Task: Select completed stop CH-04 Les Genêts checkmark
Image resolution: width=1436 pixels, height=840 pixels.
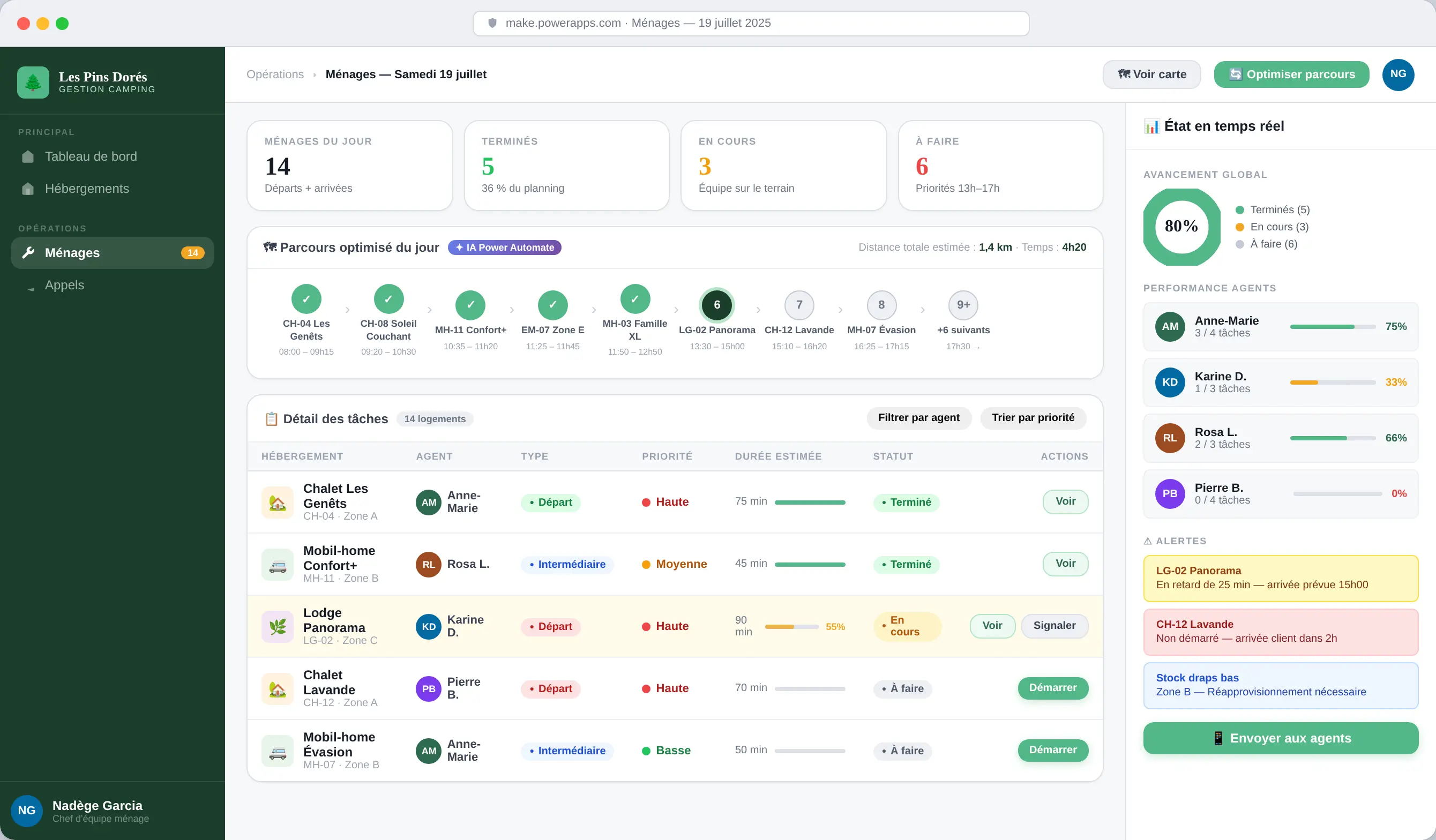Action: coord(306,298)
